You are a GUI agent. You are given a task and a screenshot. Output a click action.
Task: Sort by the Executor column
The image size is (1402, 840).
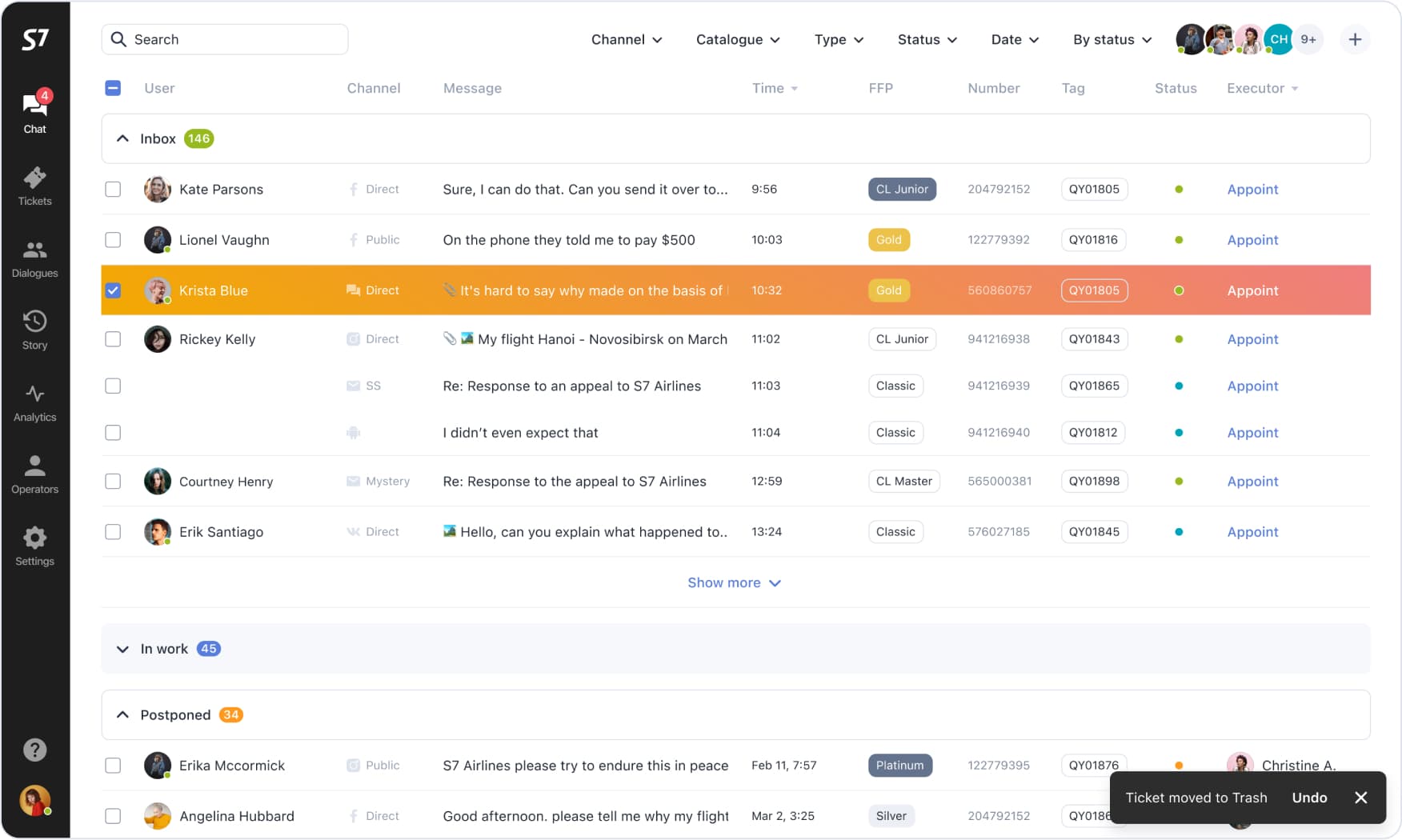tap(1262, 88)
